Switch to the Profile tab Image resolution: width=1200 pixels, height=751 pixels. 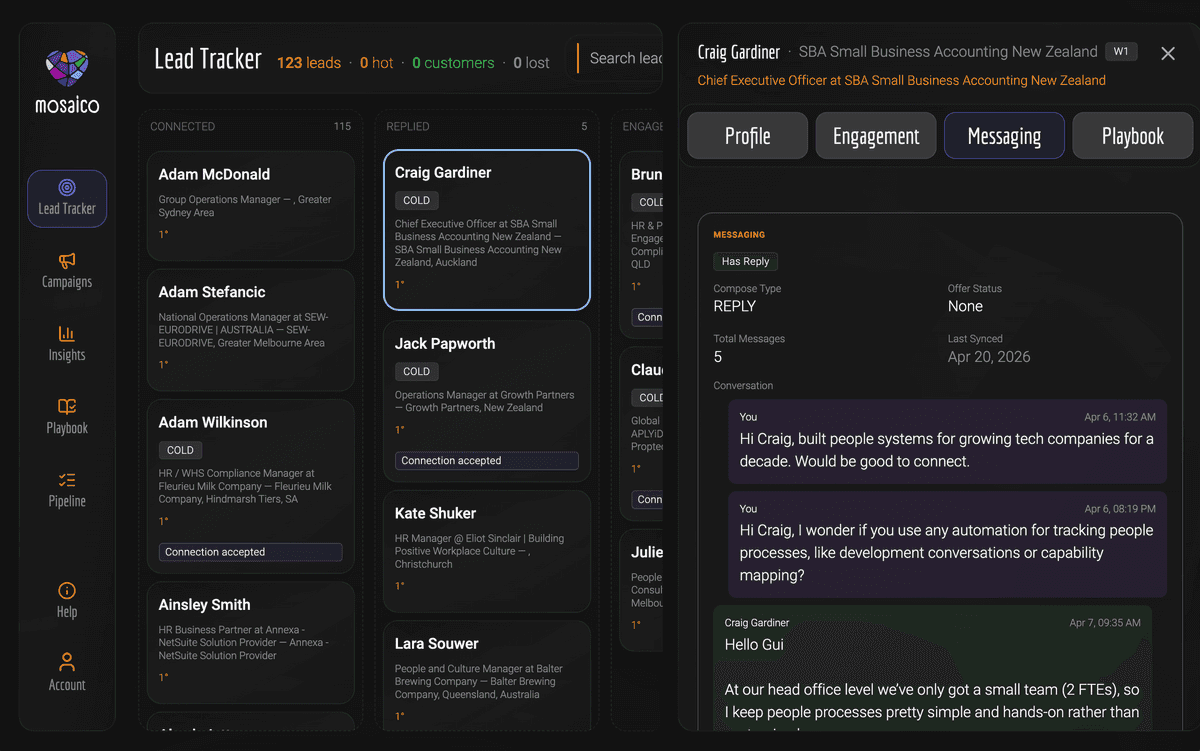(x=748, y=136)
